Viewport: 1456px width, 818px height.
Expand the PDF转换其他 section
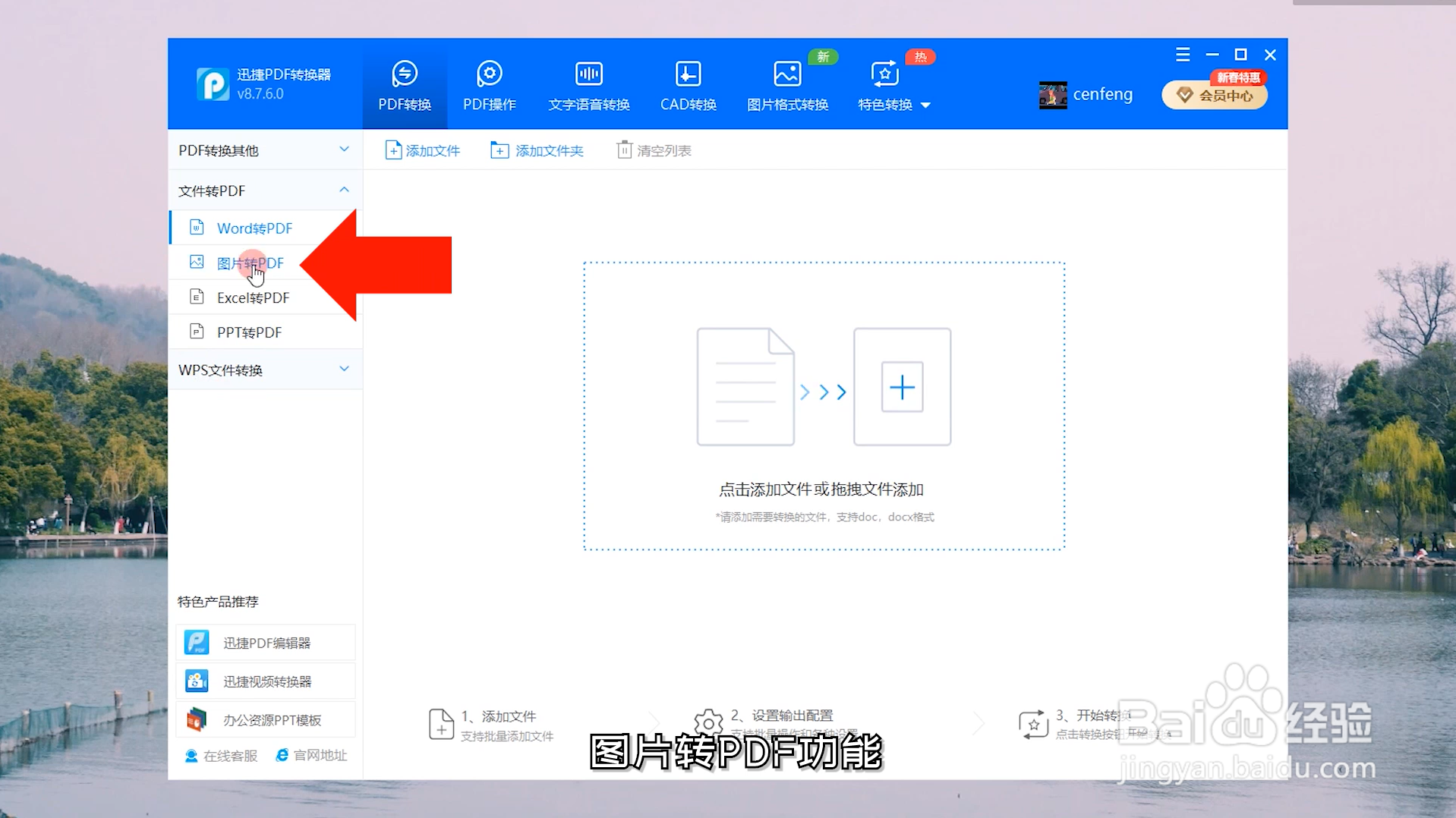tap(263, 149)
